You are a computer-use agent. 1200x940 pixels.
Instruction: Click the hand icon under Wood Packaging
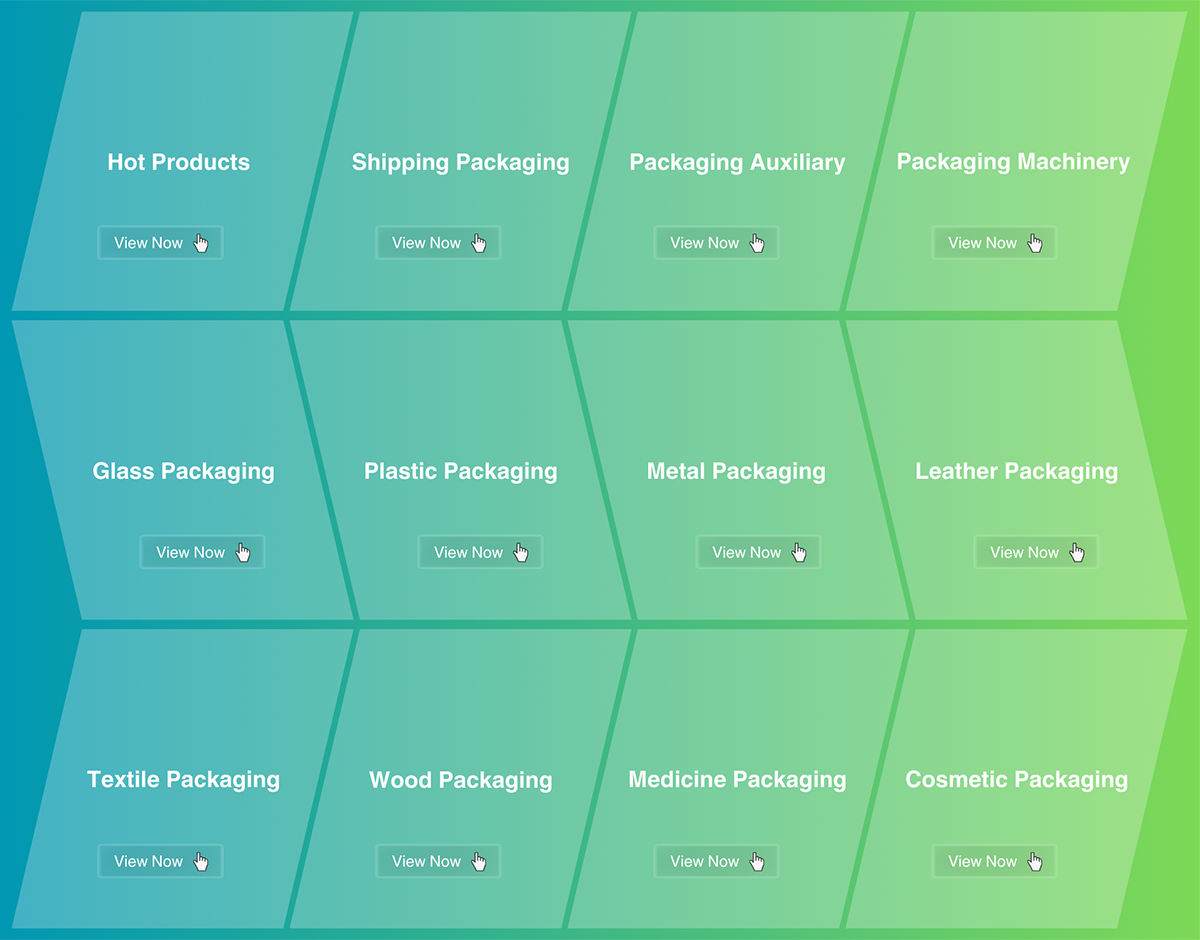pos(479,861)
